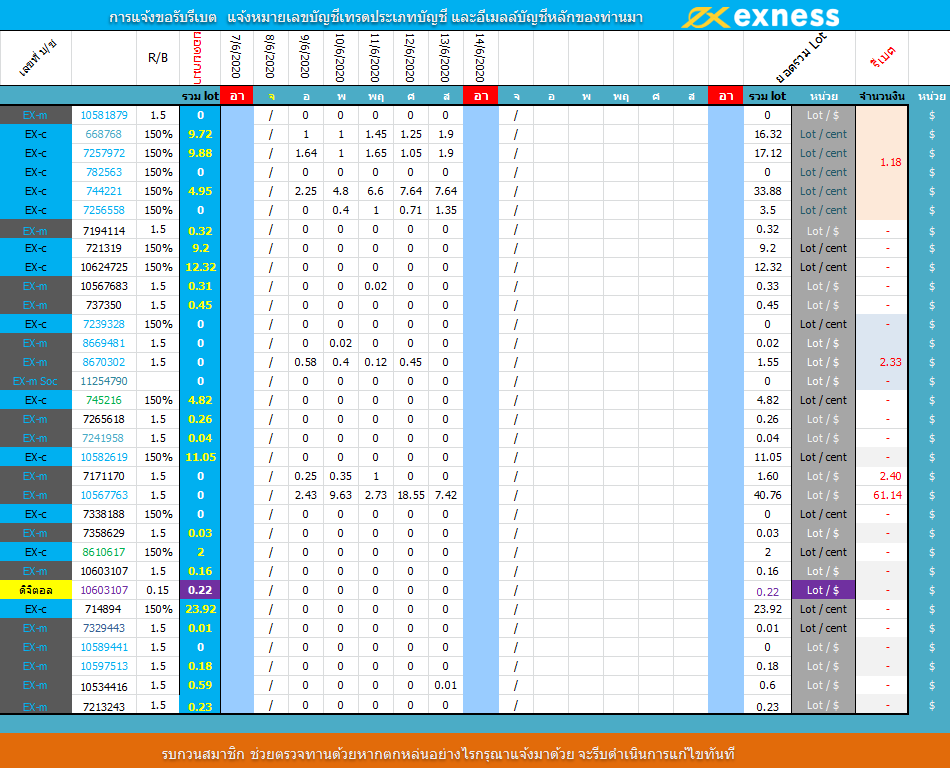Select the yellow ดิจิตอล cell
The height and width of the screenshot is (768, 950).
click(x=36, y=590)
